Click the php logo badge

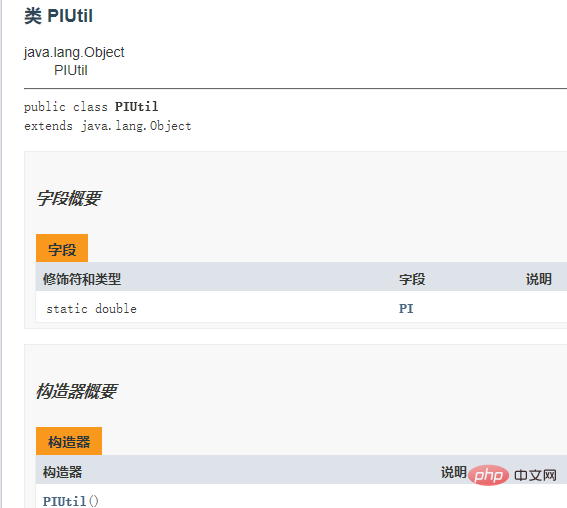coord(488,475)
